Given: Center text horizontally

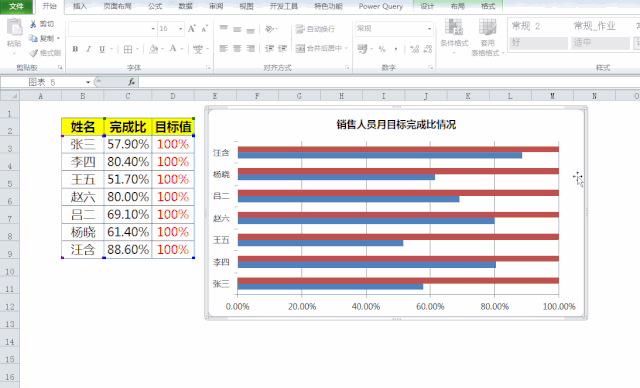Looking at the screenshot, I should [237, 49].
